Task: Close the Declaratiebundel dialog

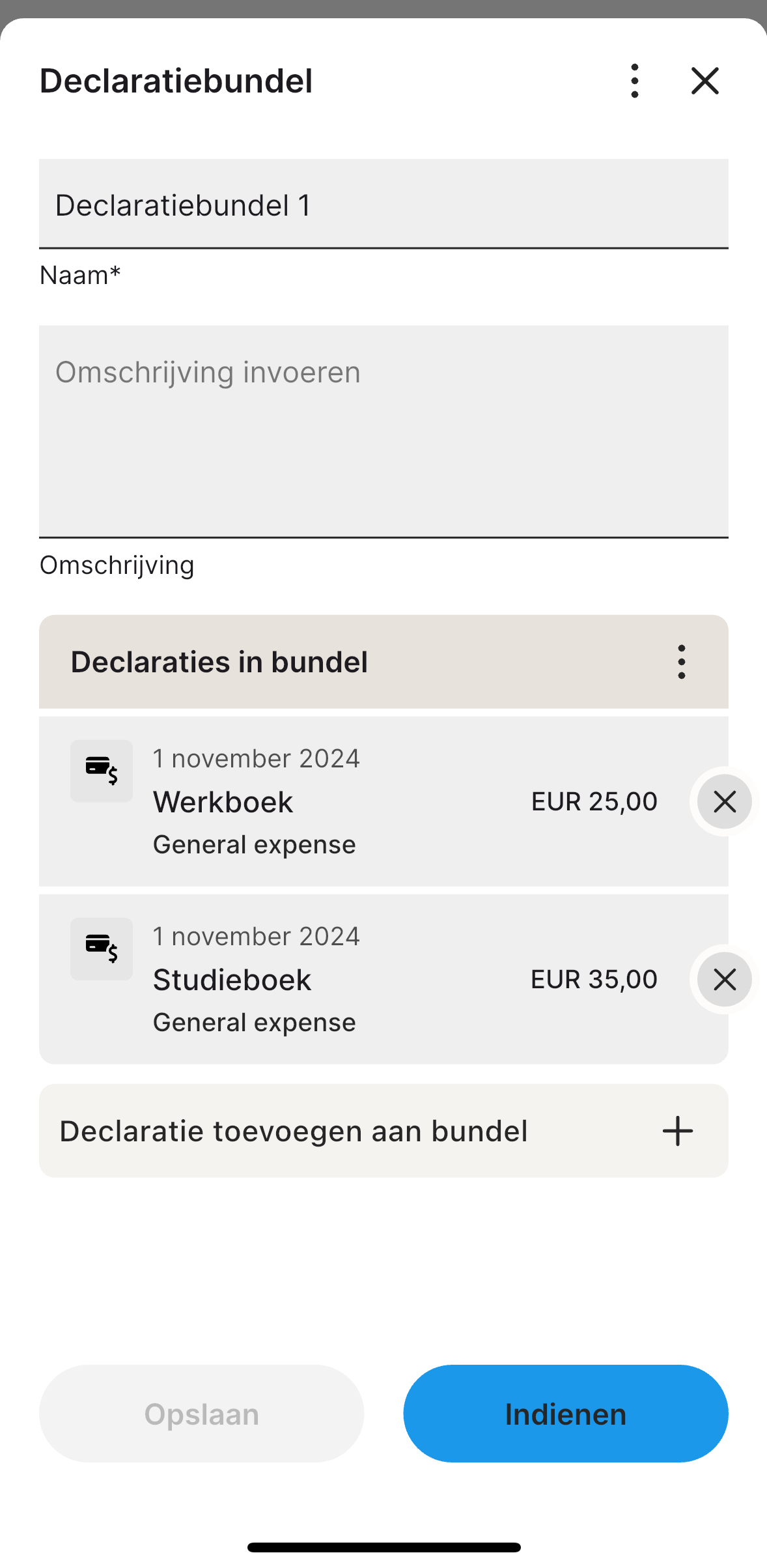Action: [704, 81]
